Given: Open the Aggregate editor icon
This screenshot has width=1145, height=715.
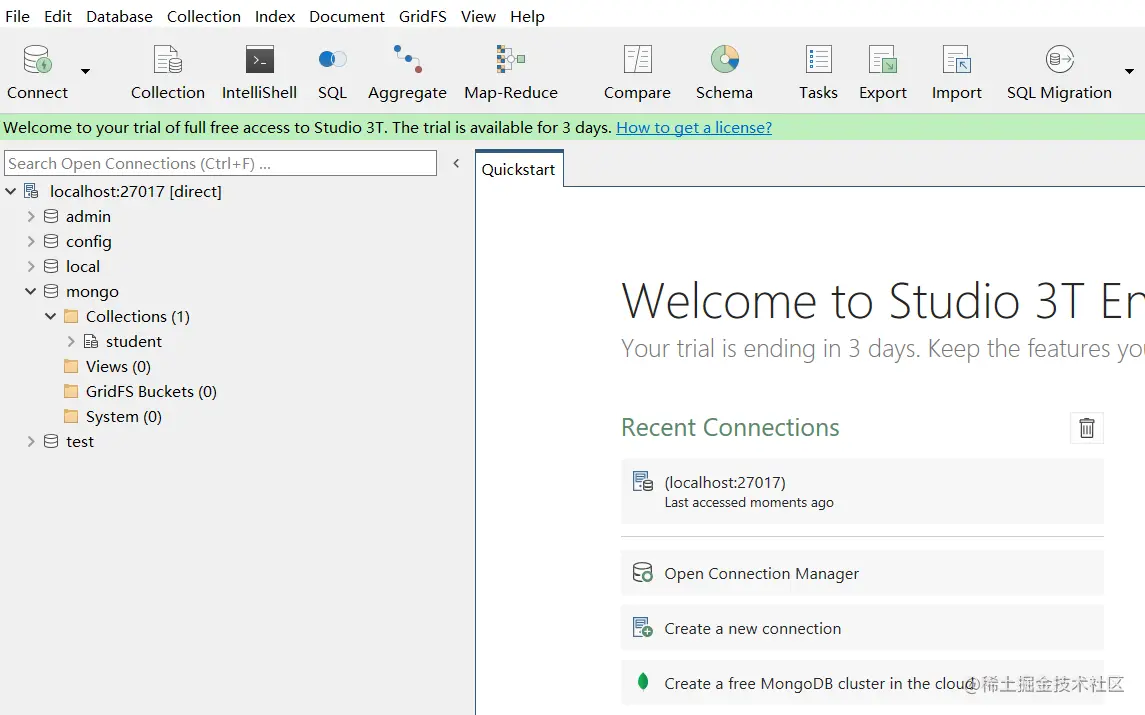Looking at the screenshot, I should click(407, 59).
